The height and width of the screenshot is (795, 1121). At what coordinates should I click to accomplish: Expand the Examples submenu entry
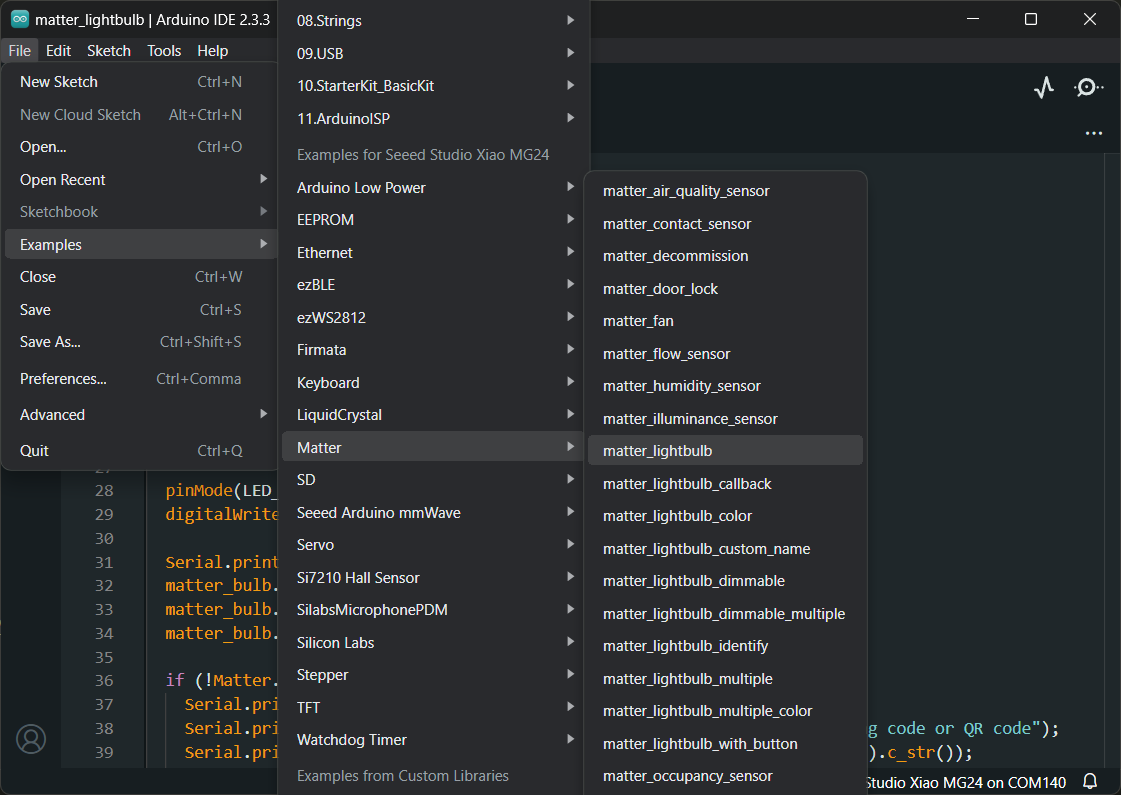141,245
